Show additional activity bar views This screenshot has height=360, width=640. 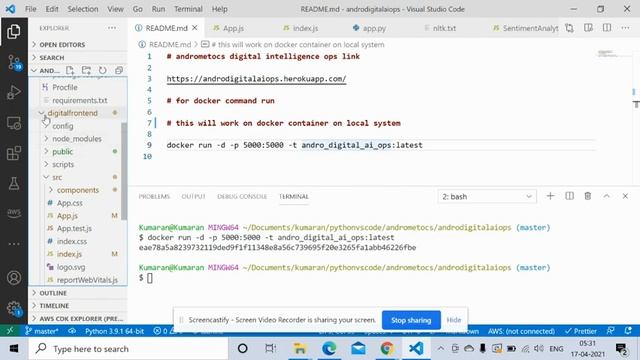14,244
